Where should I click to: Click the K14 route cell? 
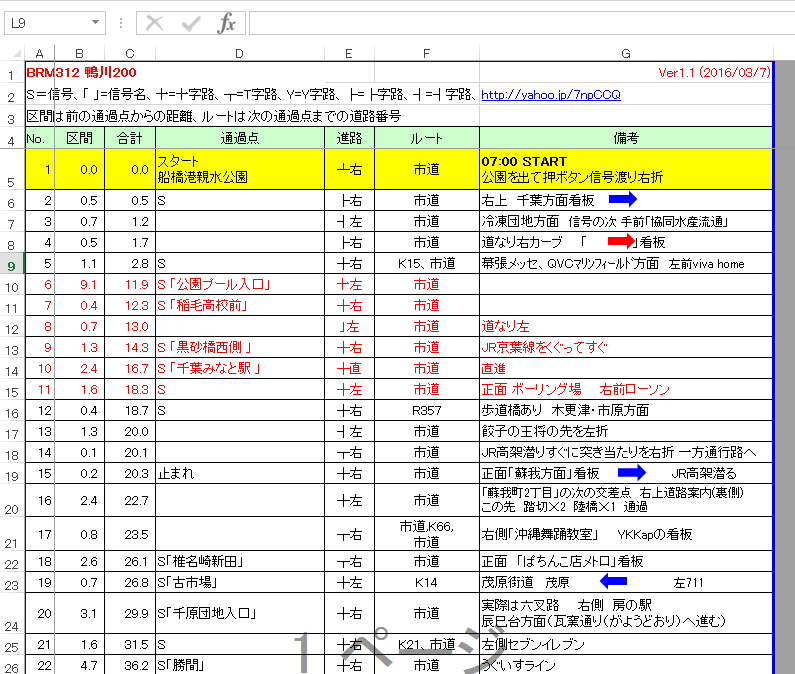(x=427, y=583)
